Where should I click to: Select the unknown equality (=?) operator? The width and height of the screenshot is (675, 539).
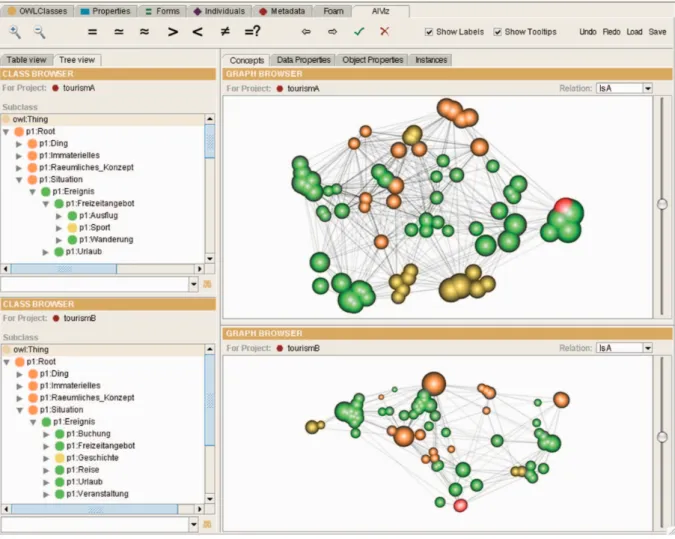[252, 31]
